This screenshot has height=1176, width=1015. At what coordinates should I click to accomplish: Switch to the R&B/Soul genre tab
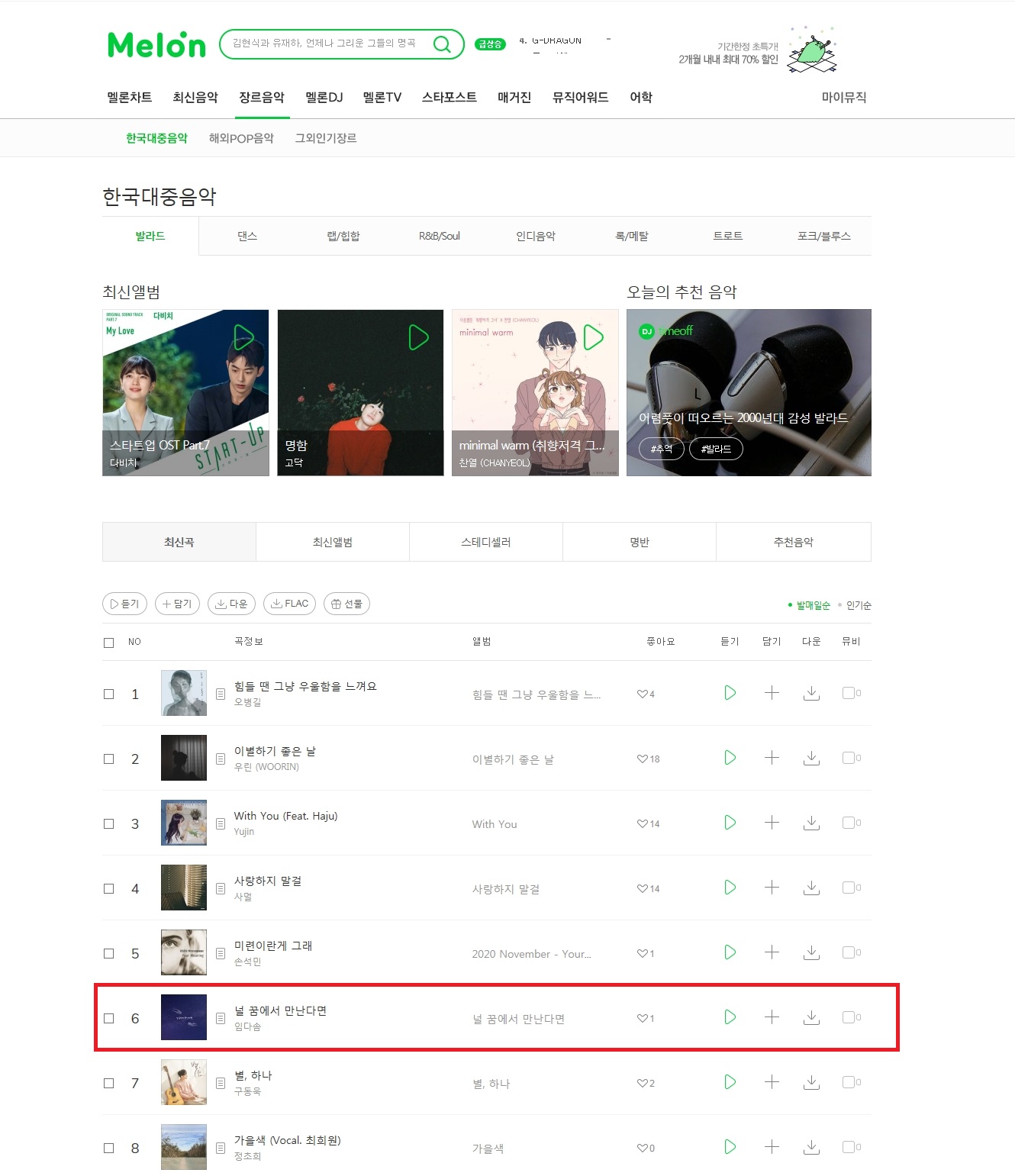point(440,236)
